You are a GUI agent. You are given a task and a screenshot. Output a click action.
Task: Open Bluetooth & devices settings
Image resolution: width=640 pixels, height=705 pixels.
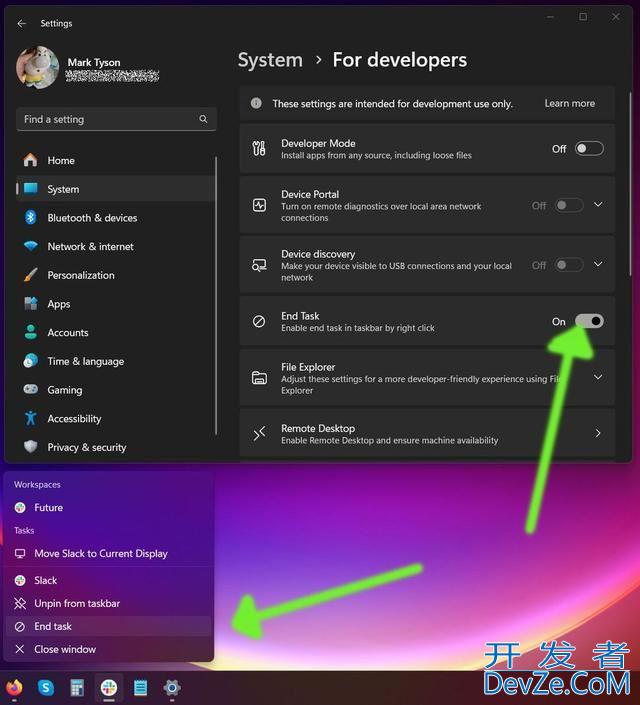pyautogui.click(x=116, y=218)
